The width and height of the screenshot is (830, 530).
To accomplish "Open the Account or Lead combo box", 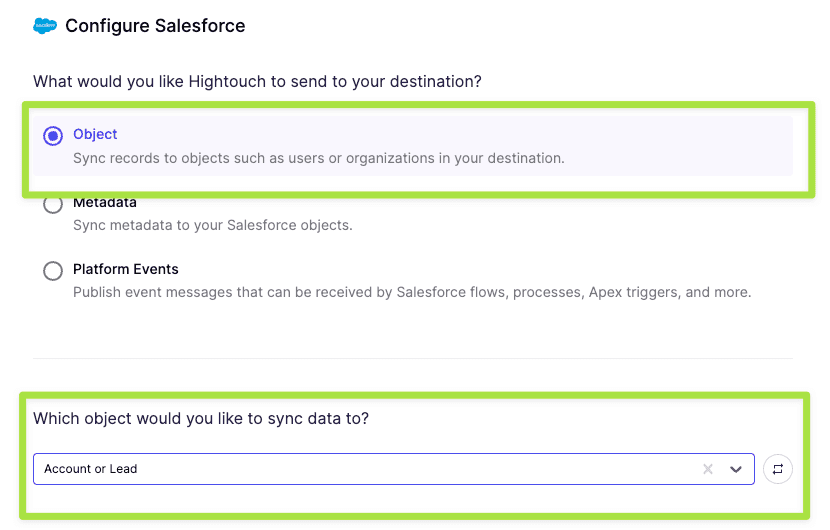I will coord(360,469).
